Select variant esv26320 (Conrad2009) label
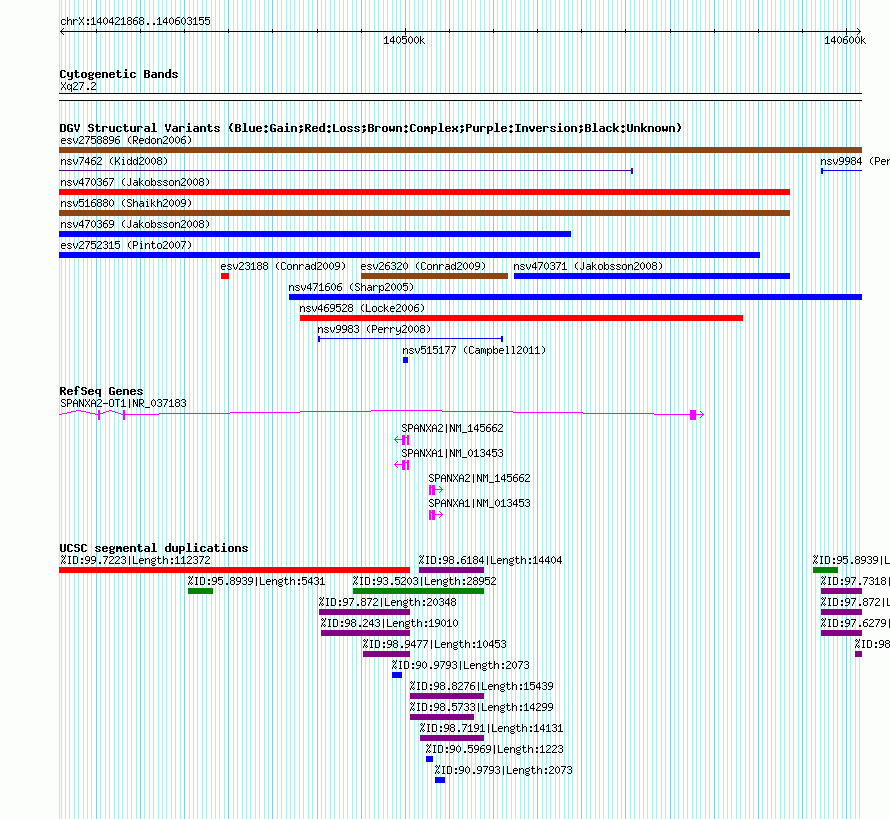The height and width of the screenshot is (819, 890). (423, 266)
